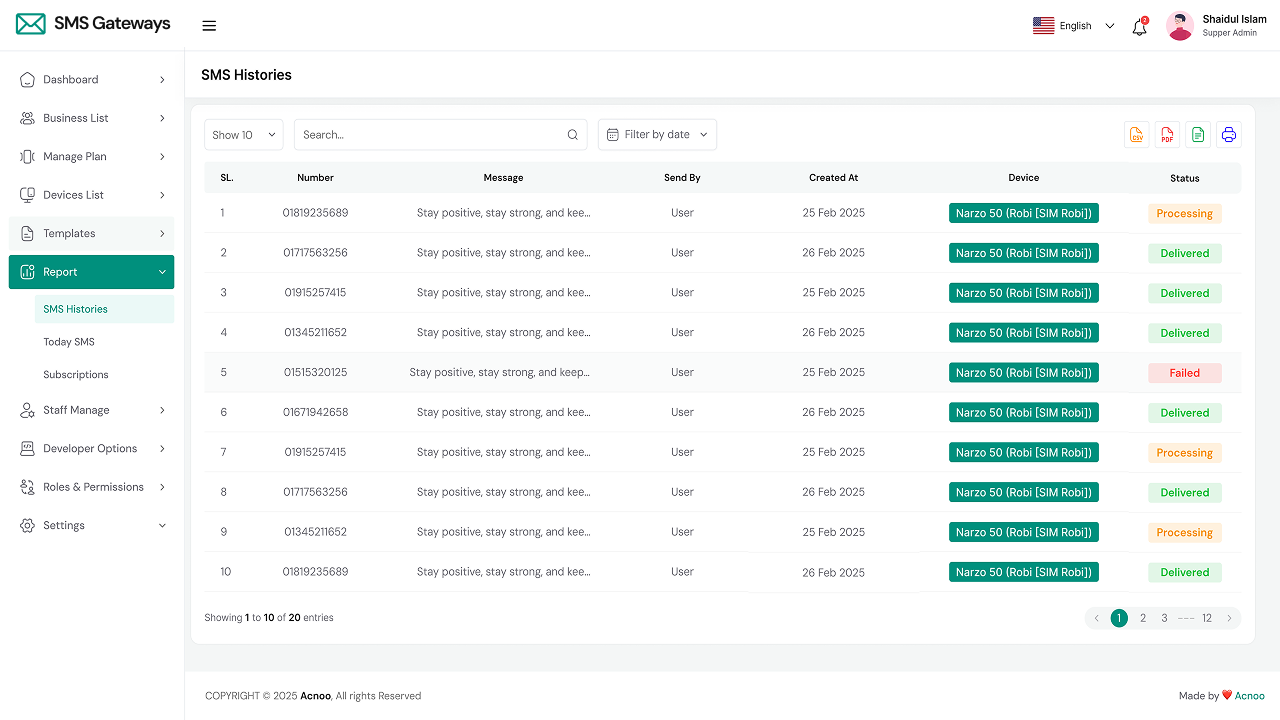Screen dimensions: 1280x720
Task: Expand the Devices List menu
Action: coord(91,195)
